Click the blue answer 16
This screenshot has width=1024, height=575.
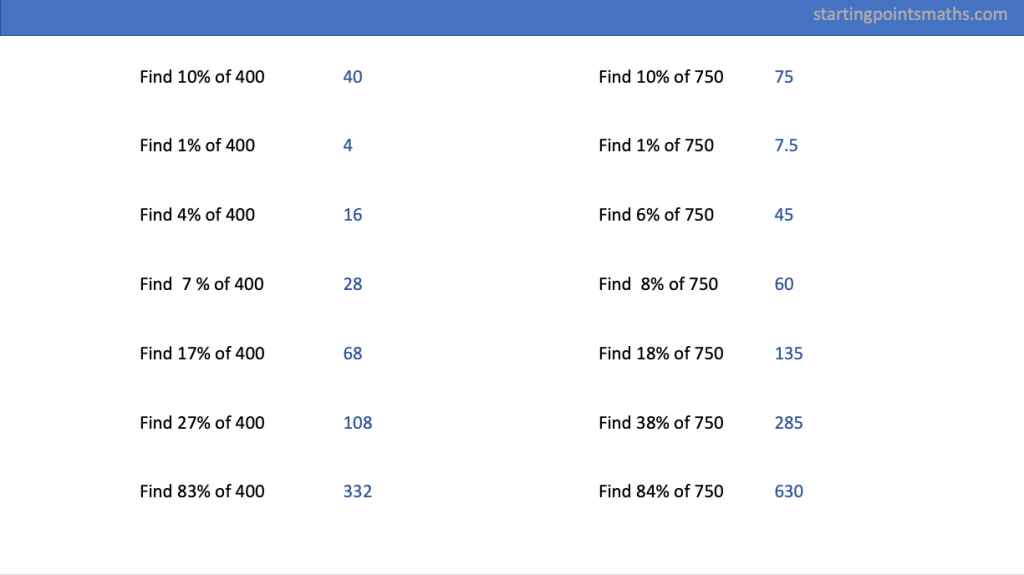352,215
